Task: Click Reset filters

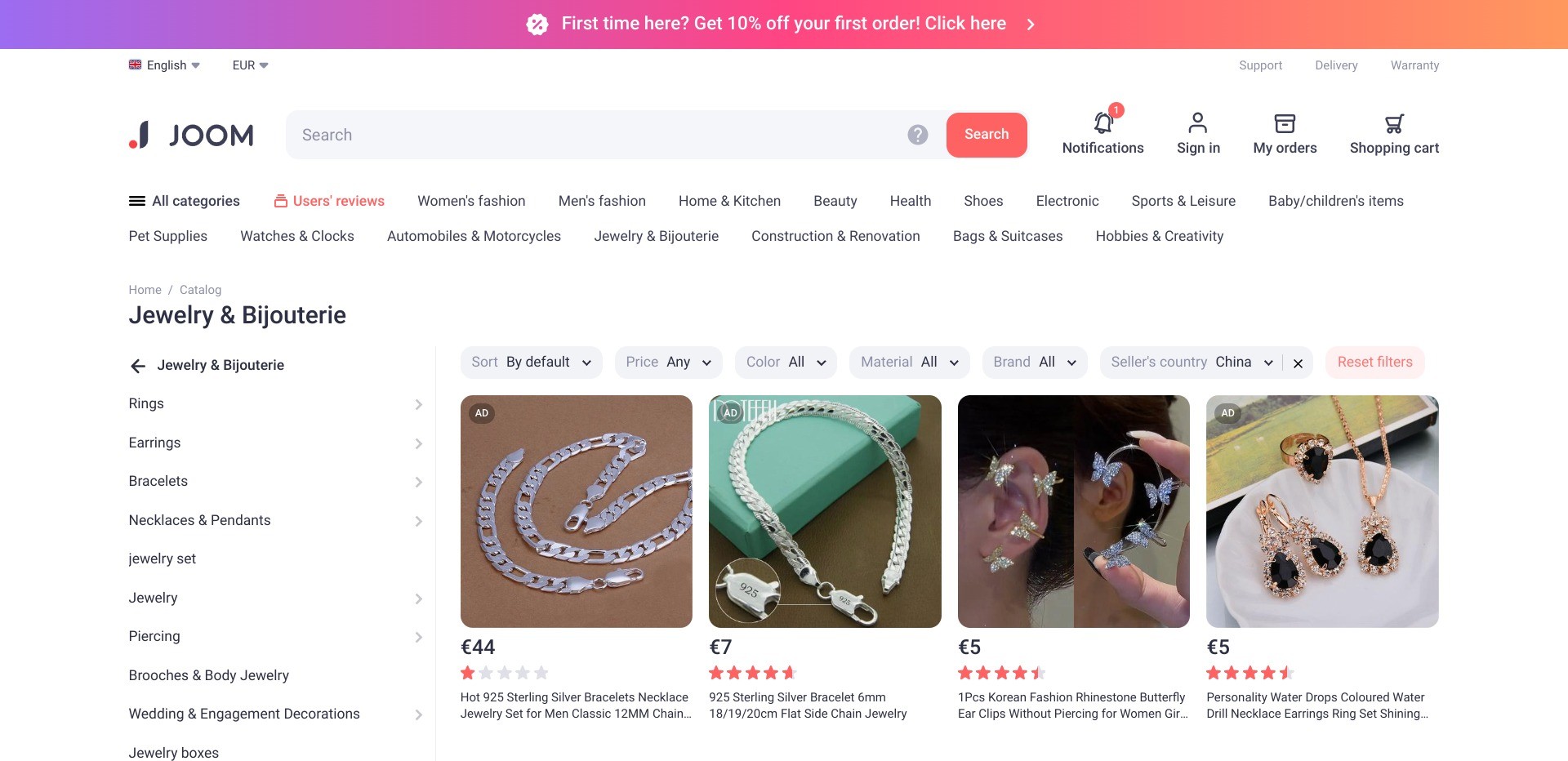Action: pos(1374,363)
